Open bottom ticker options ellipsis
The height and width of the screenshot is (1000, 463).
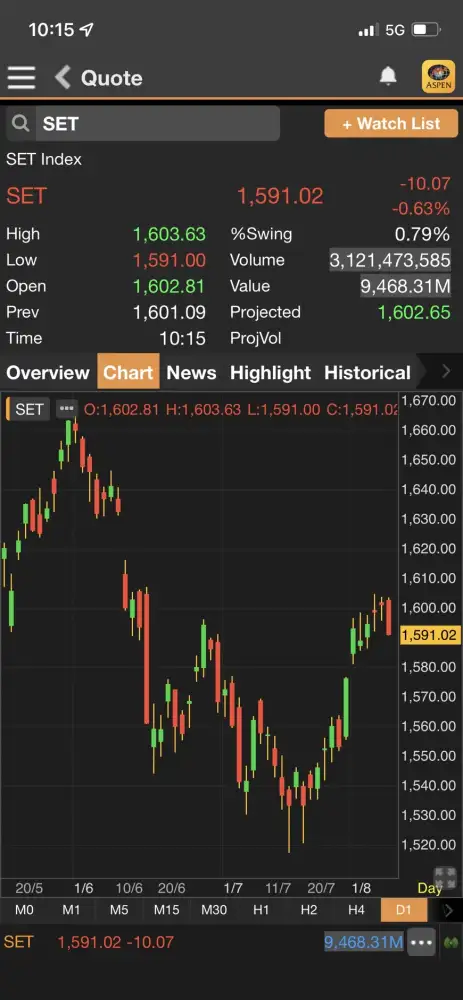click(x=422, y=942)
